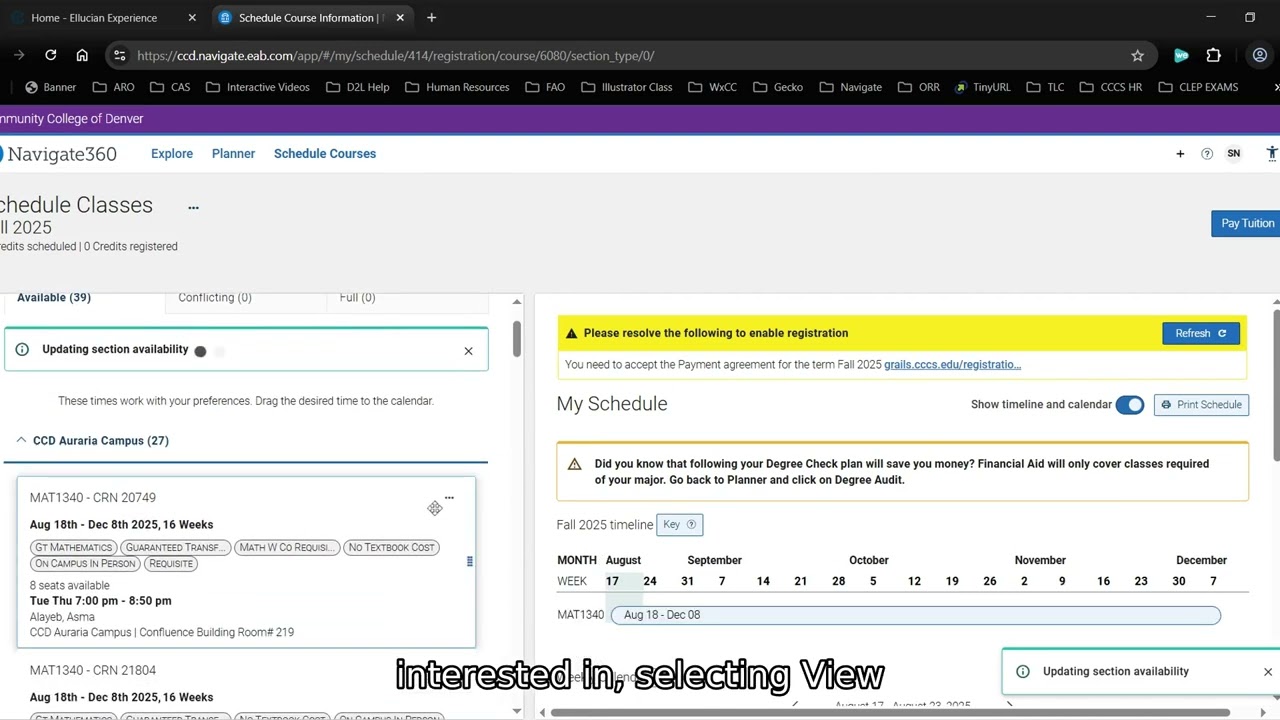This screenshot has height=720, width=1280.
Task: Click the Refresh button in the yellow warning
Action: (1201, 333)
